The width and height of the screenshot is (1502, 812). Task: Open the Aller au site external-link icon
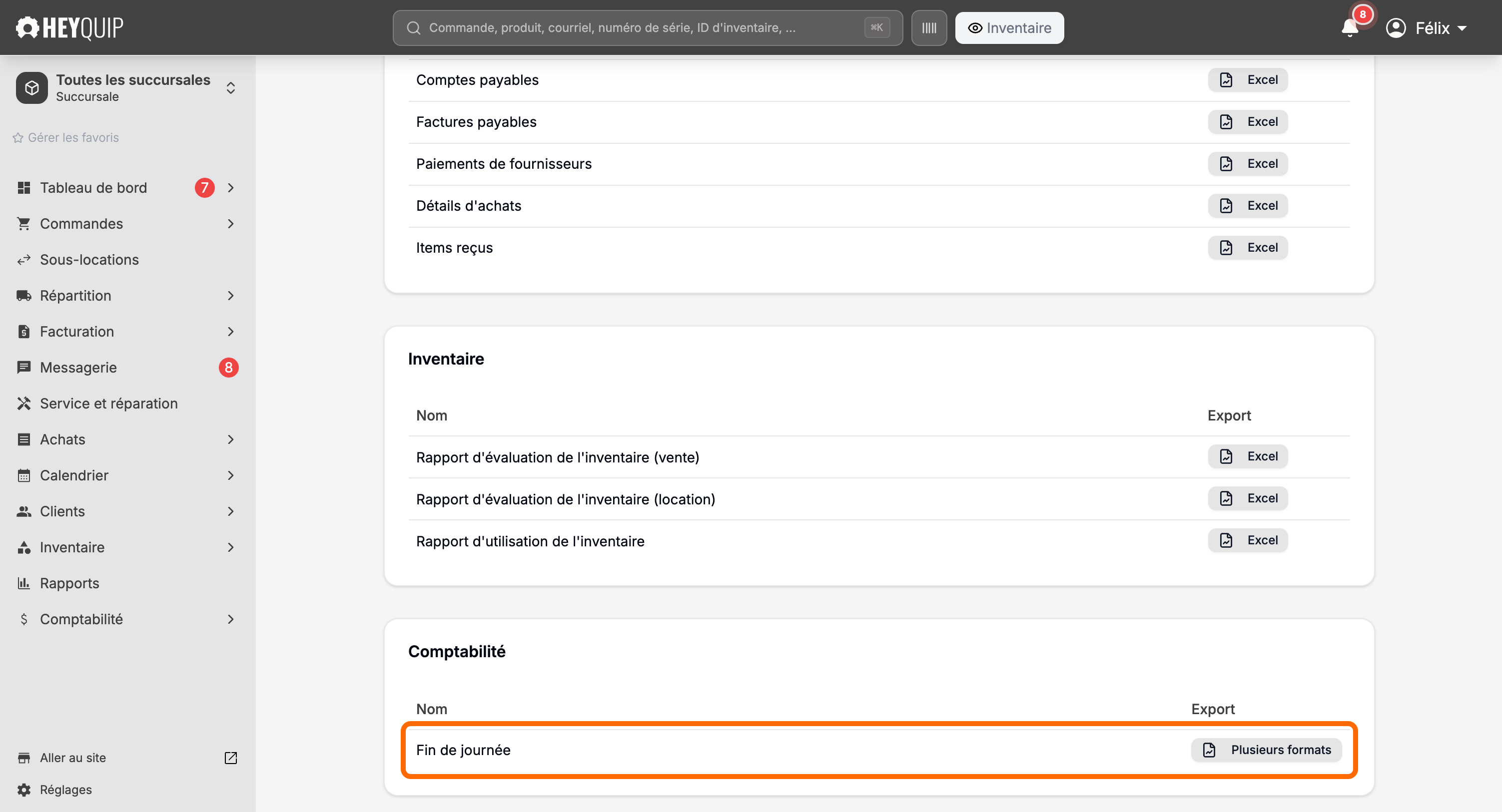click(231, 757)
